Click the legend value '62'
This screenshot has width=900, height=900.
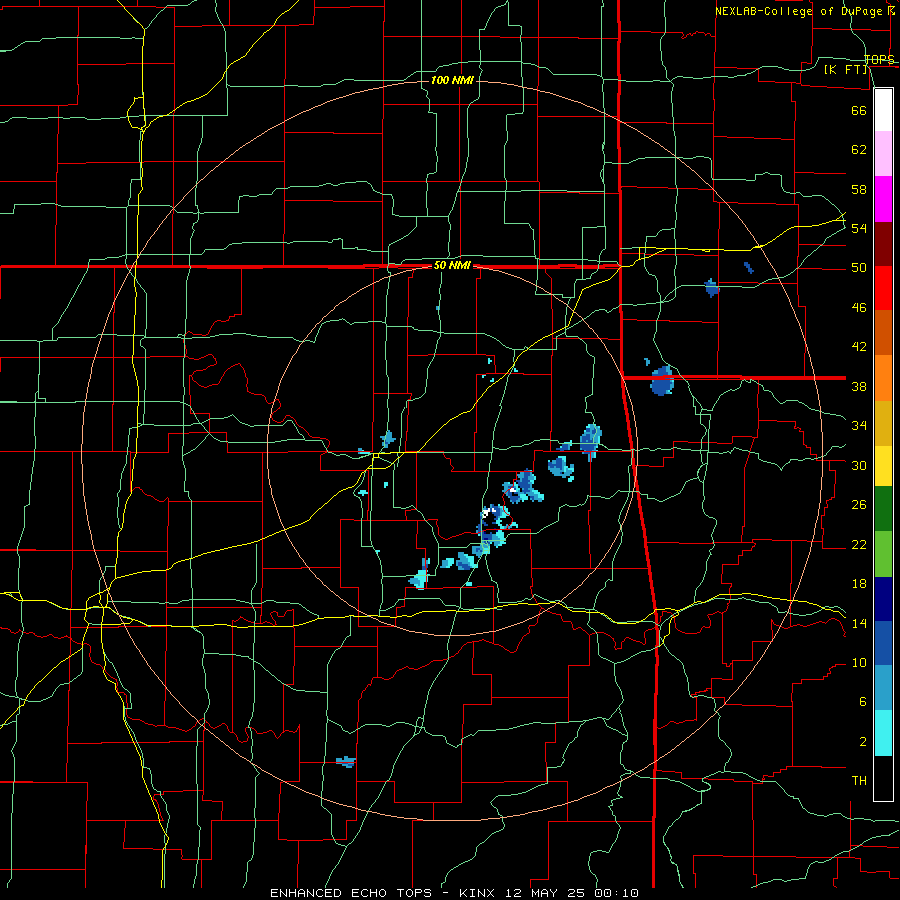[859, 150]
